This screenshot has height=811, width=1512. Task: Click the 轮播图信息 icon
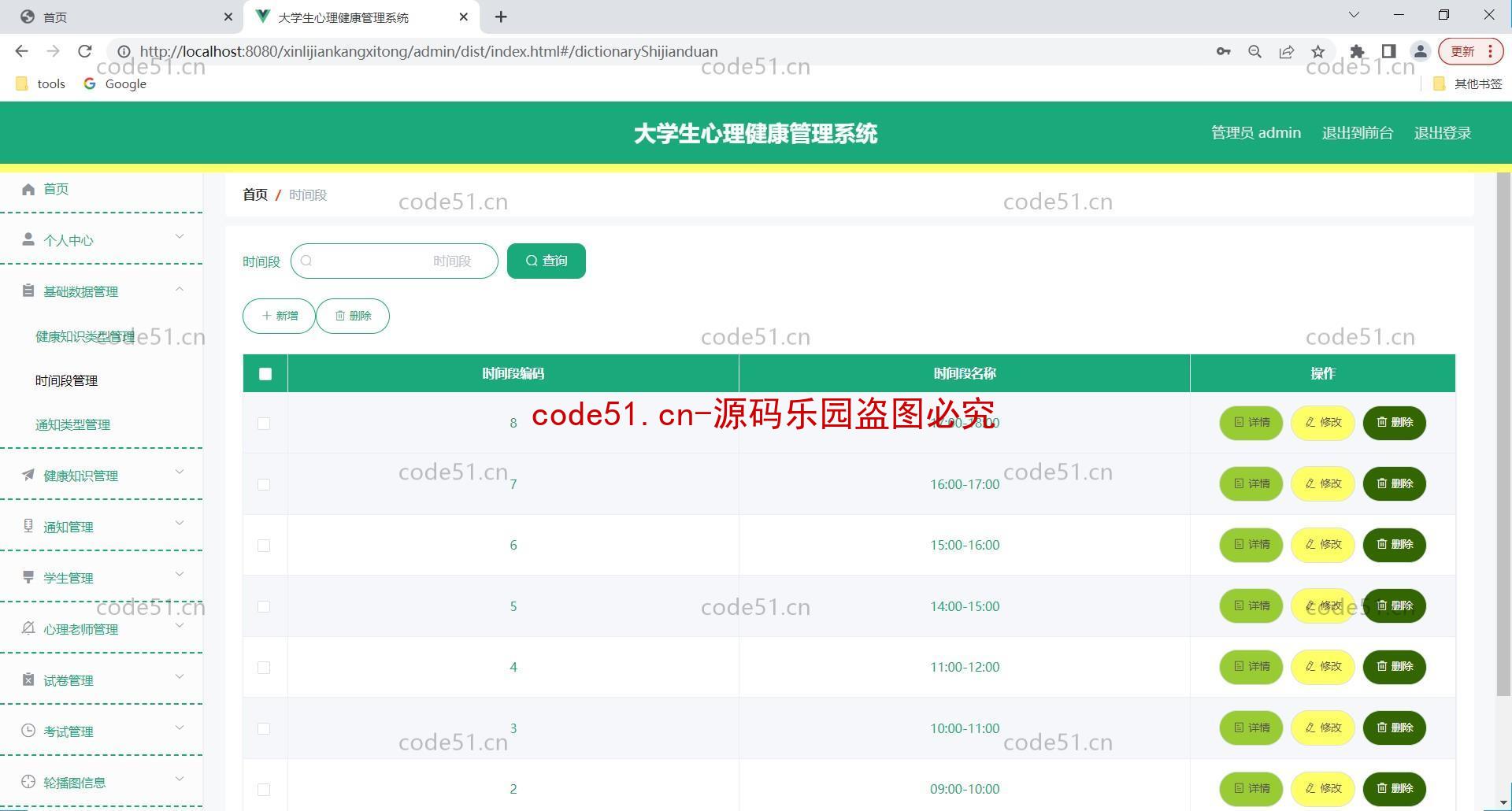coord(28,782)
